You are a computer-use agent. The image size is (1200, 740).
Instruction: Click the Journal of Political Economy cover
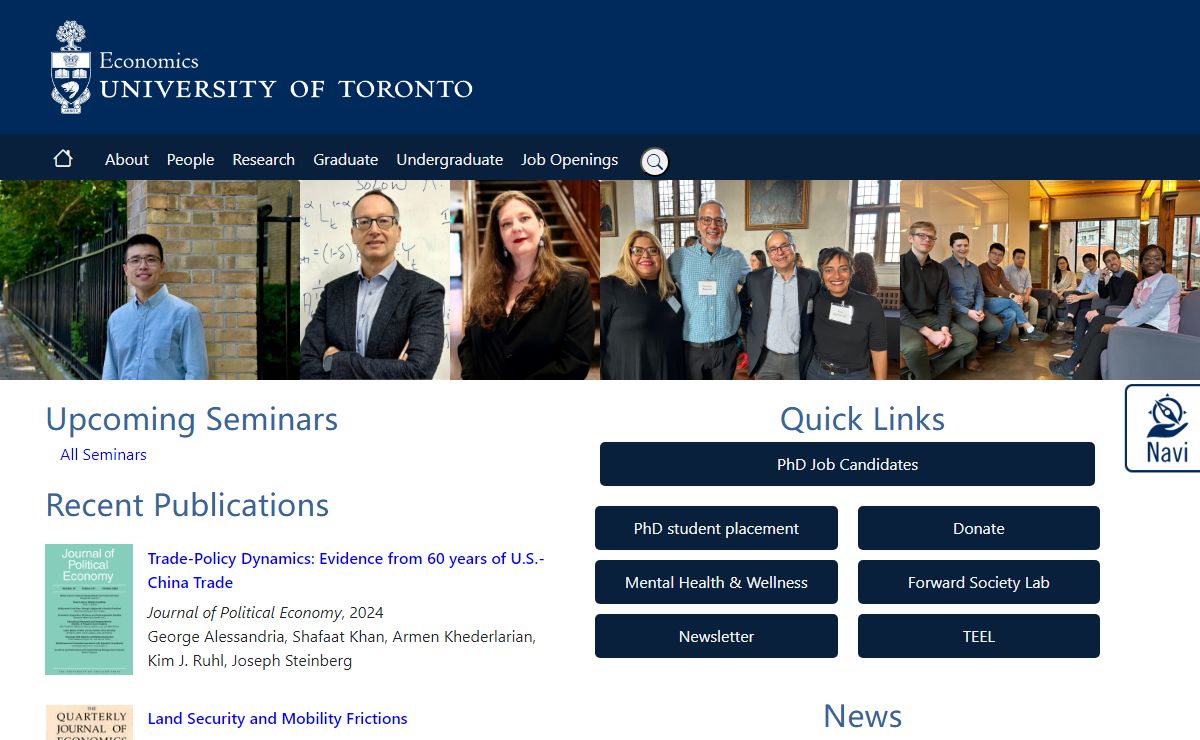pyautogui.click(x=89, y=609)
